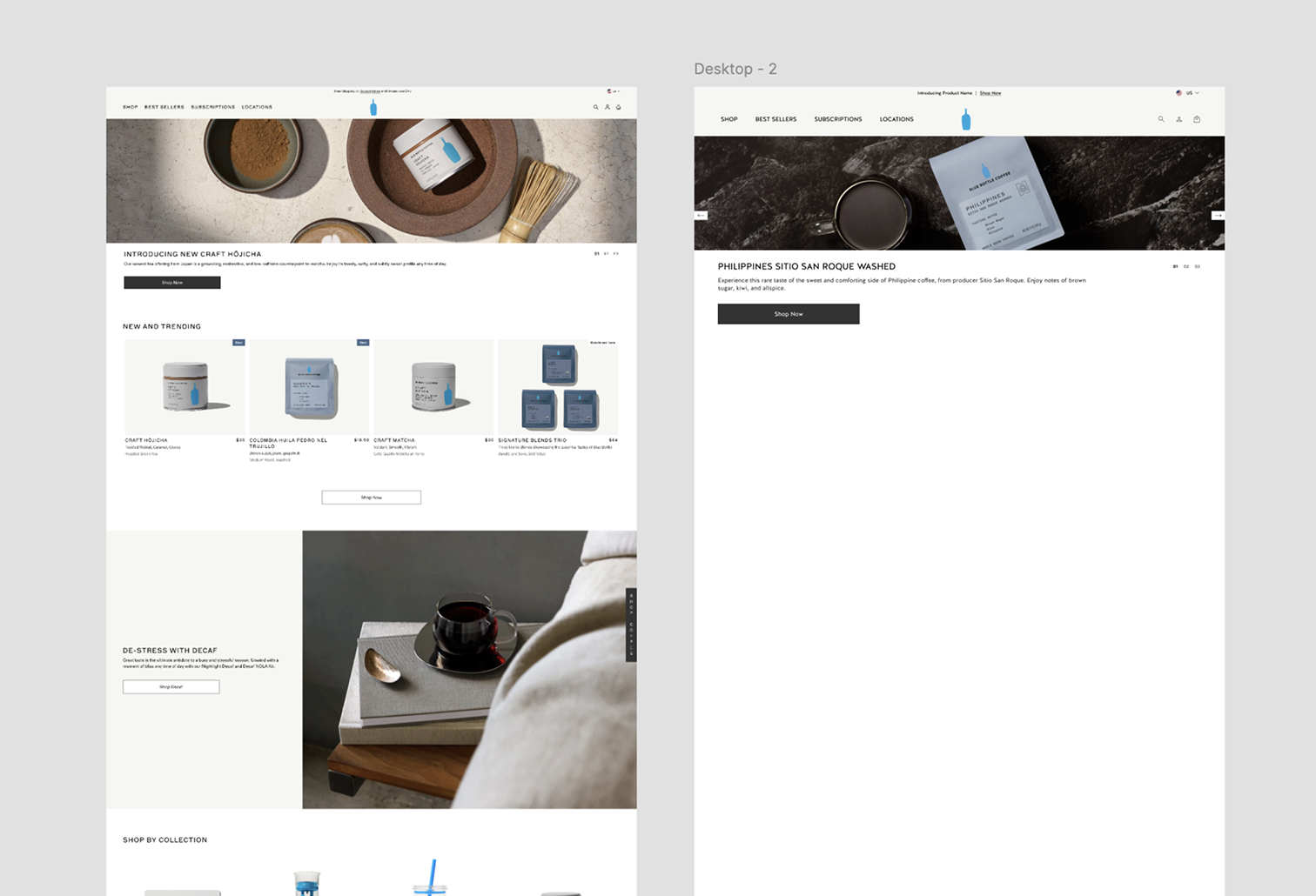Click account icon in Desktop - 2 header
Screen dimensions: 1316x896
(x=1179, y=119)
